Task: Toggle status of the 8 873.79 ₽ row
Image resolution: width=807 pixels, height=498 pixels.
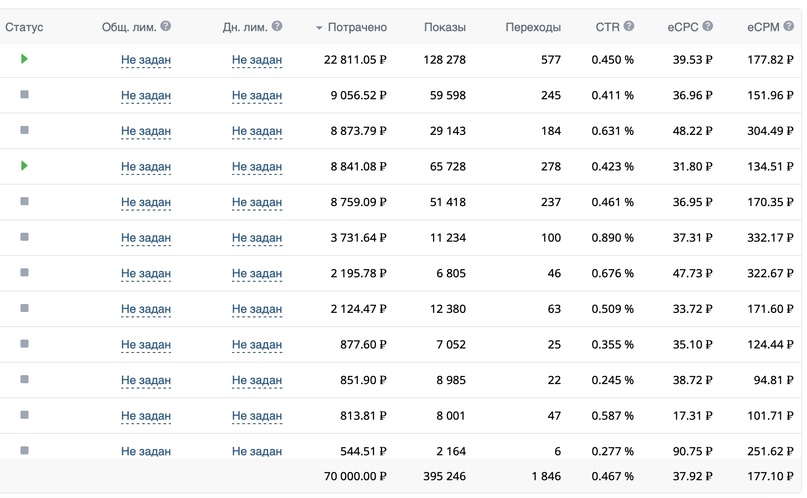Action: (x=24, y=130)
